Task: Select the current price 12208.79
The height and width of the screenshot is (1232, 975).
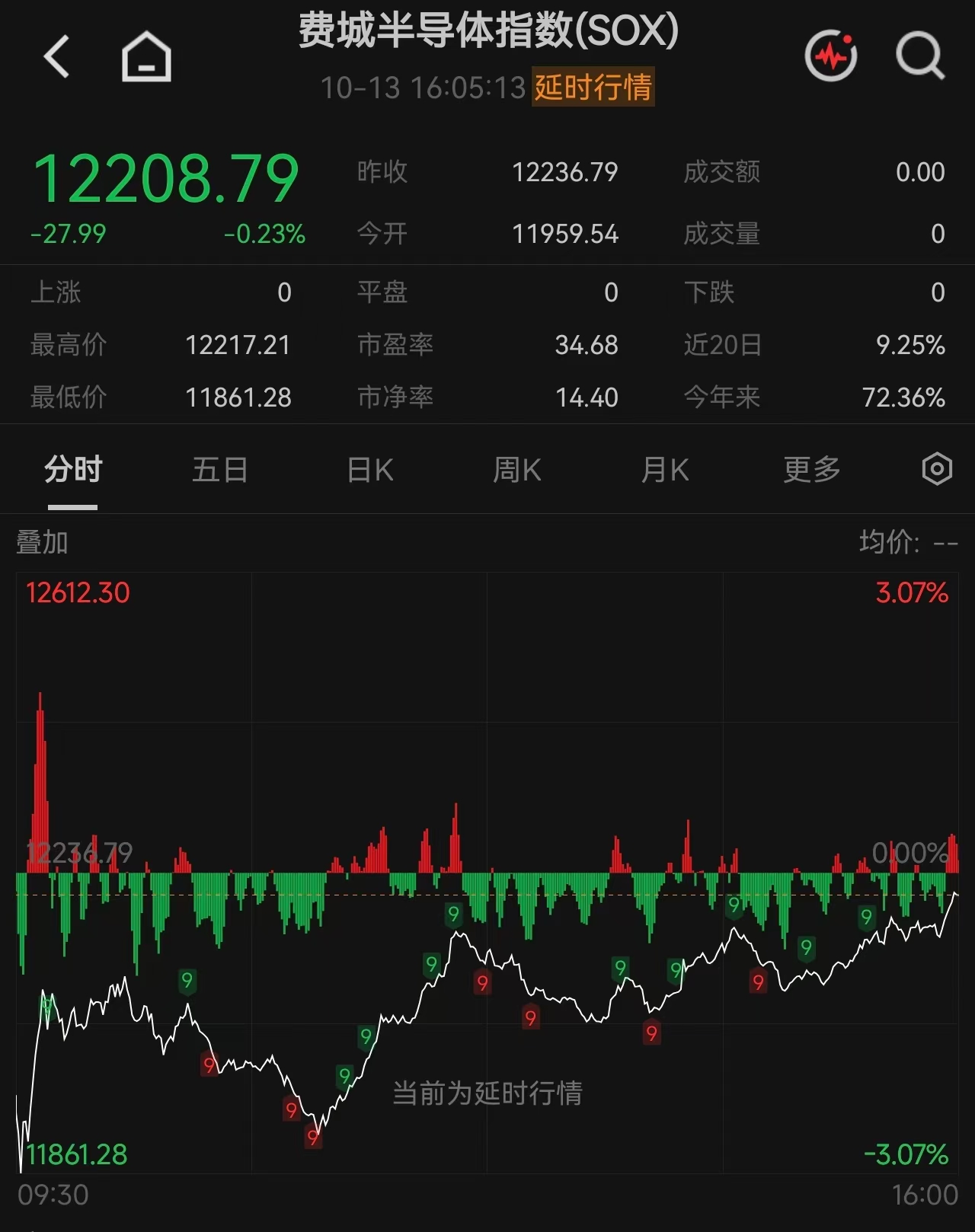Action: (x=166, y=178)
